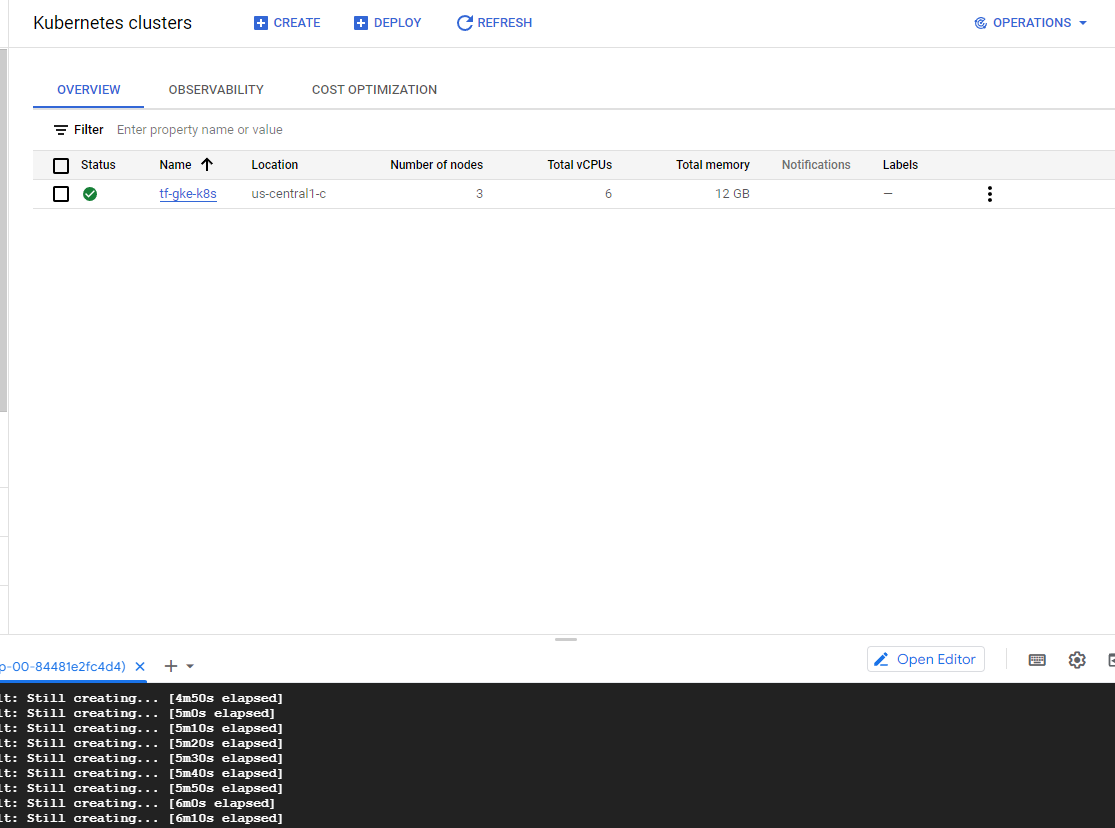
Task: Focus the filter property input field
Action: 200,129
